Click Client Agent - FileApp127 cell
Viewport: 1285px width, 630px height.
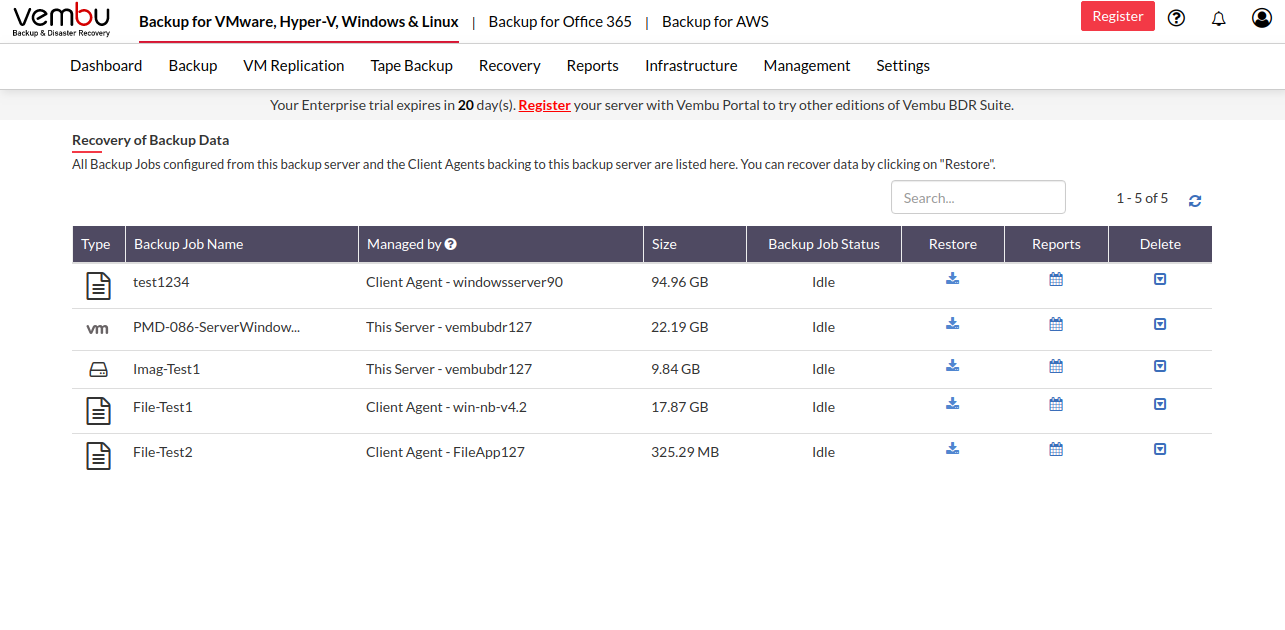click(445, 452)
